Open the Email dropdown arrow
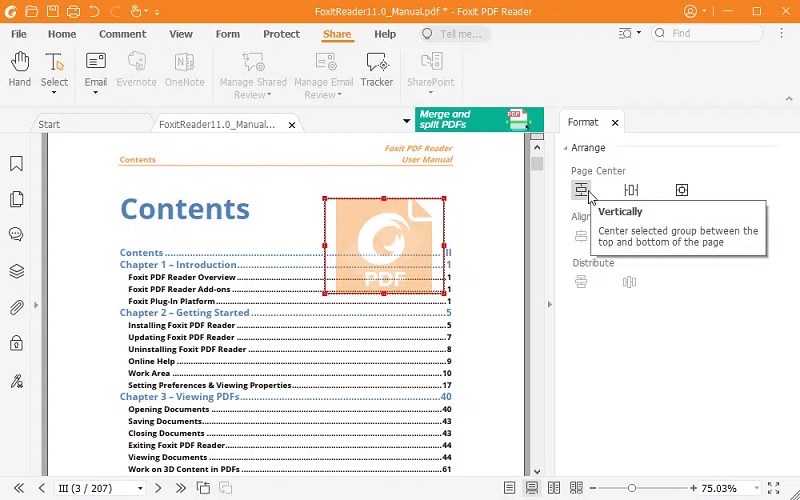The width and height of the screenshot is (800, 500). tap(95, 93)
